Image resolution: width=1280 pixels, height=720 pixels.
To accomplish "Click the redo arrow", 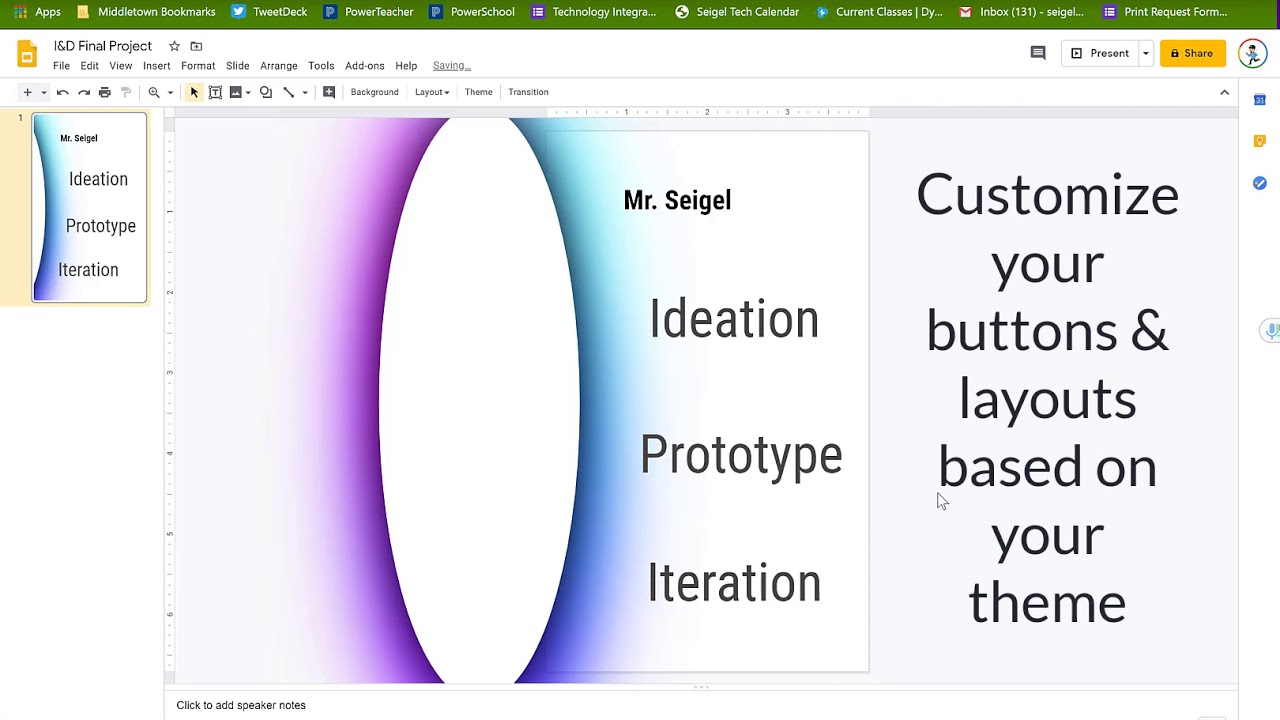I will point(83,92).
